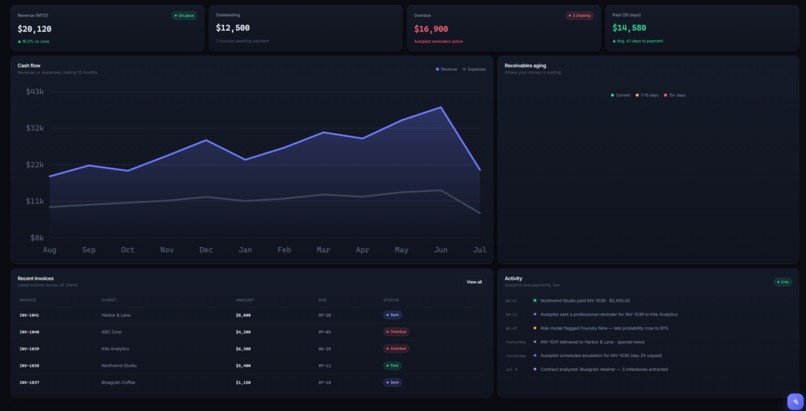The image size is (806, 411).
Task: Open the Overdue $16,900 card
Action: pos(504,28)
